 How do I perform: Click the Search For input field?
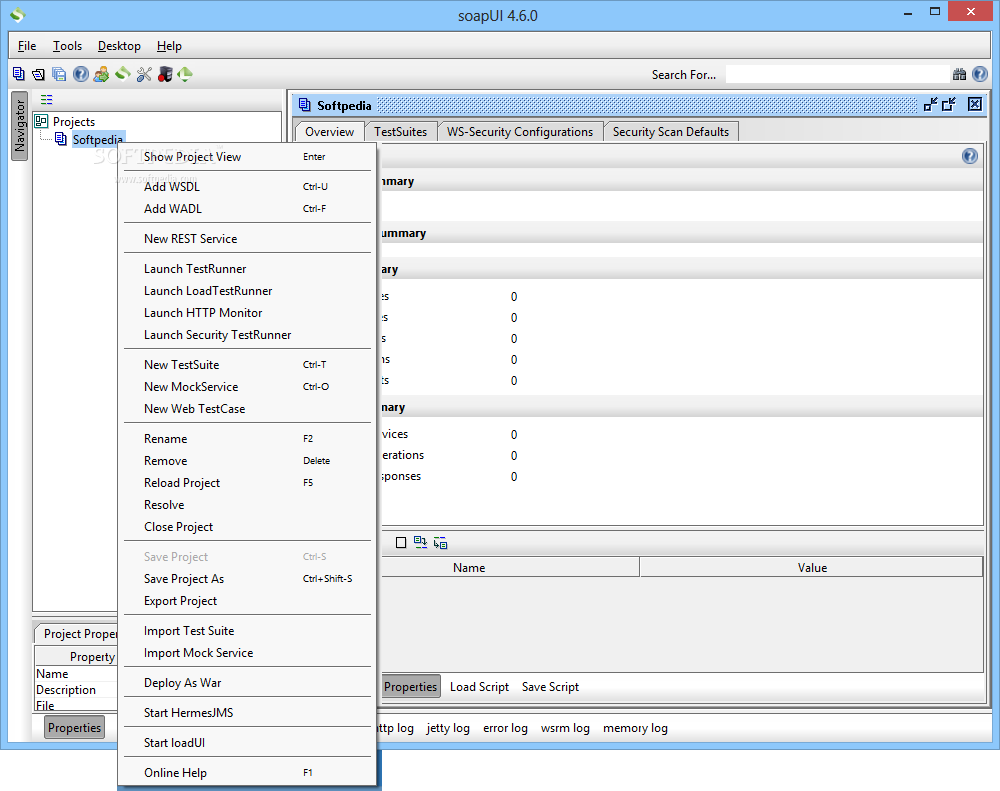[837, 75]
